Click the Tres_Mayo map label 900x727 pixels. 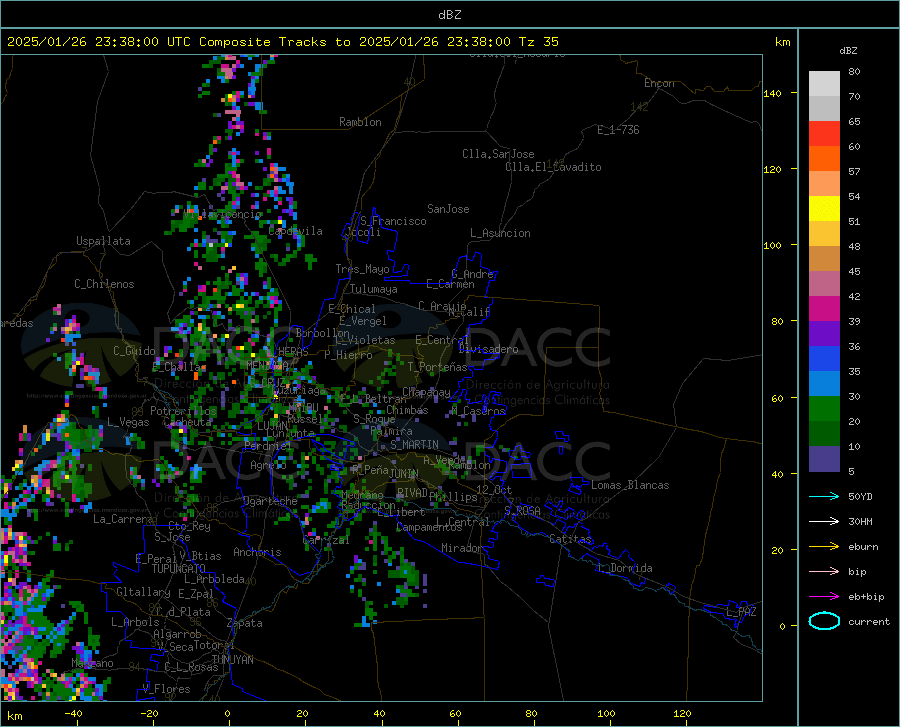pyautogui.click(x=362, y=269)
